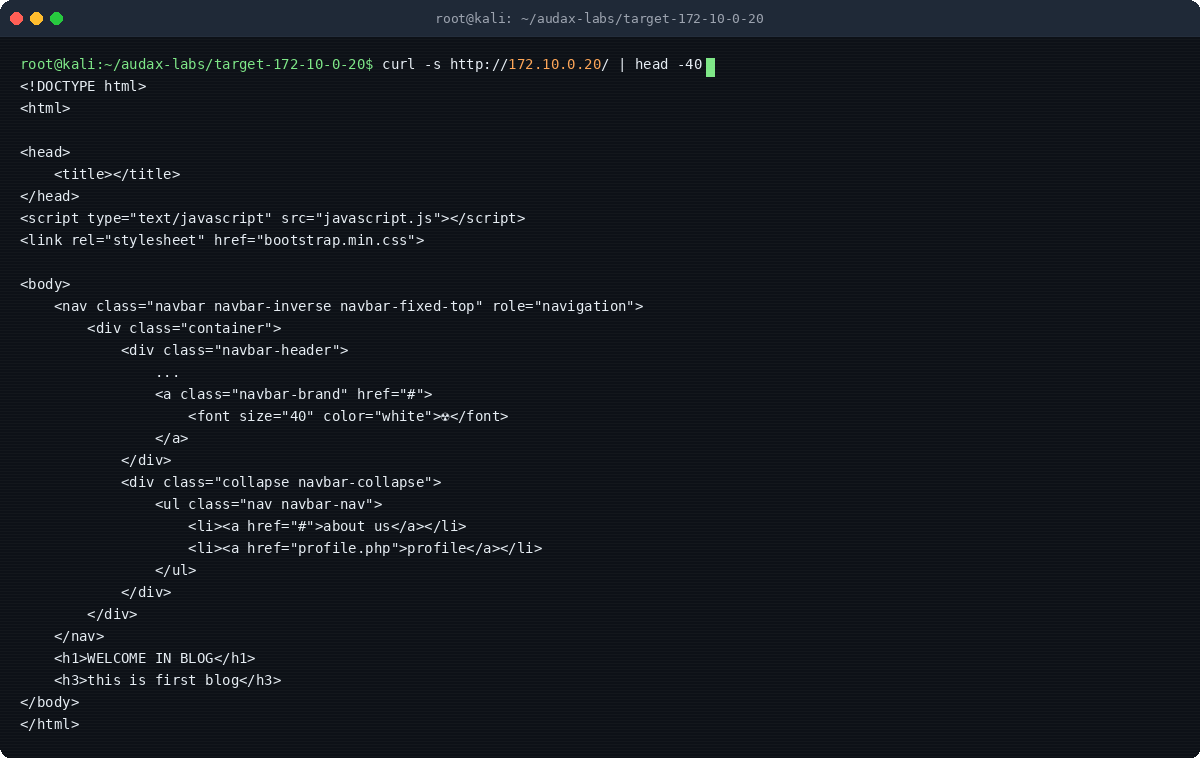Click the script line with src="javascript.js"
Viewport: 1200px width, 758px height.
(x=272, y=218)
